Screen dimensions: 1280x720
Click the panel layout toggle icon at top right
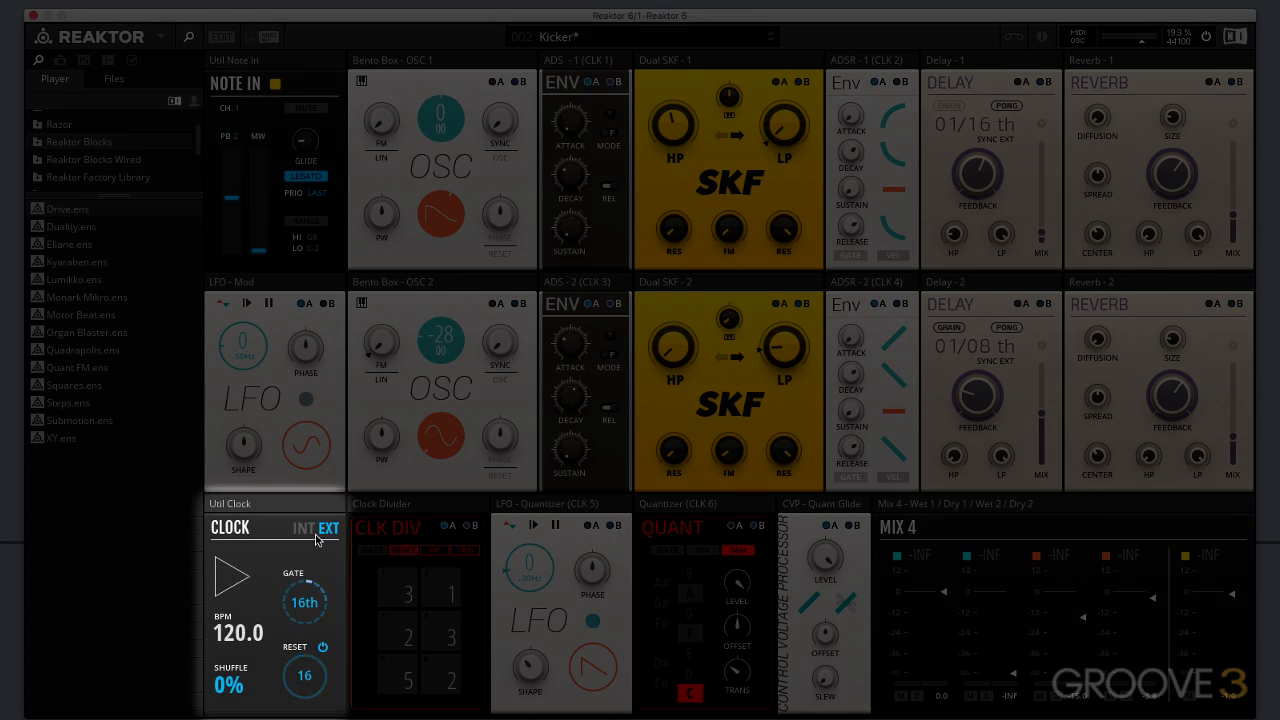click(x=1235, y=36)
